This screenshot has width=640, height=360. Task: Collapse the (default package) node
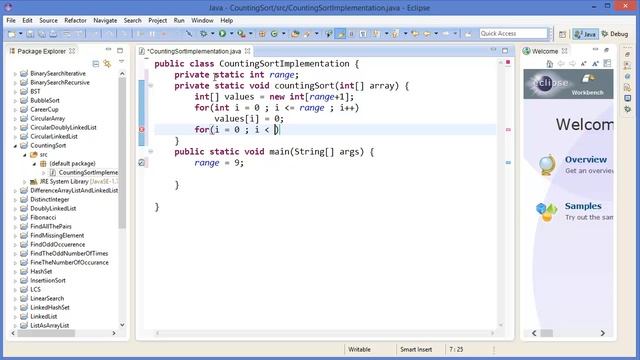coord(34,164)
